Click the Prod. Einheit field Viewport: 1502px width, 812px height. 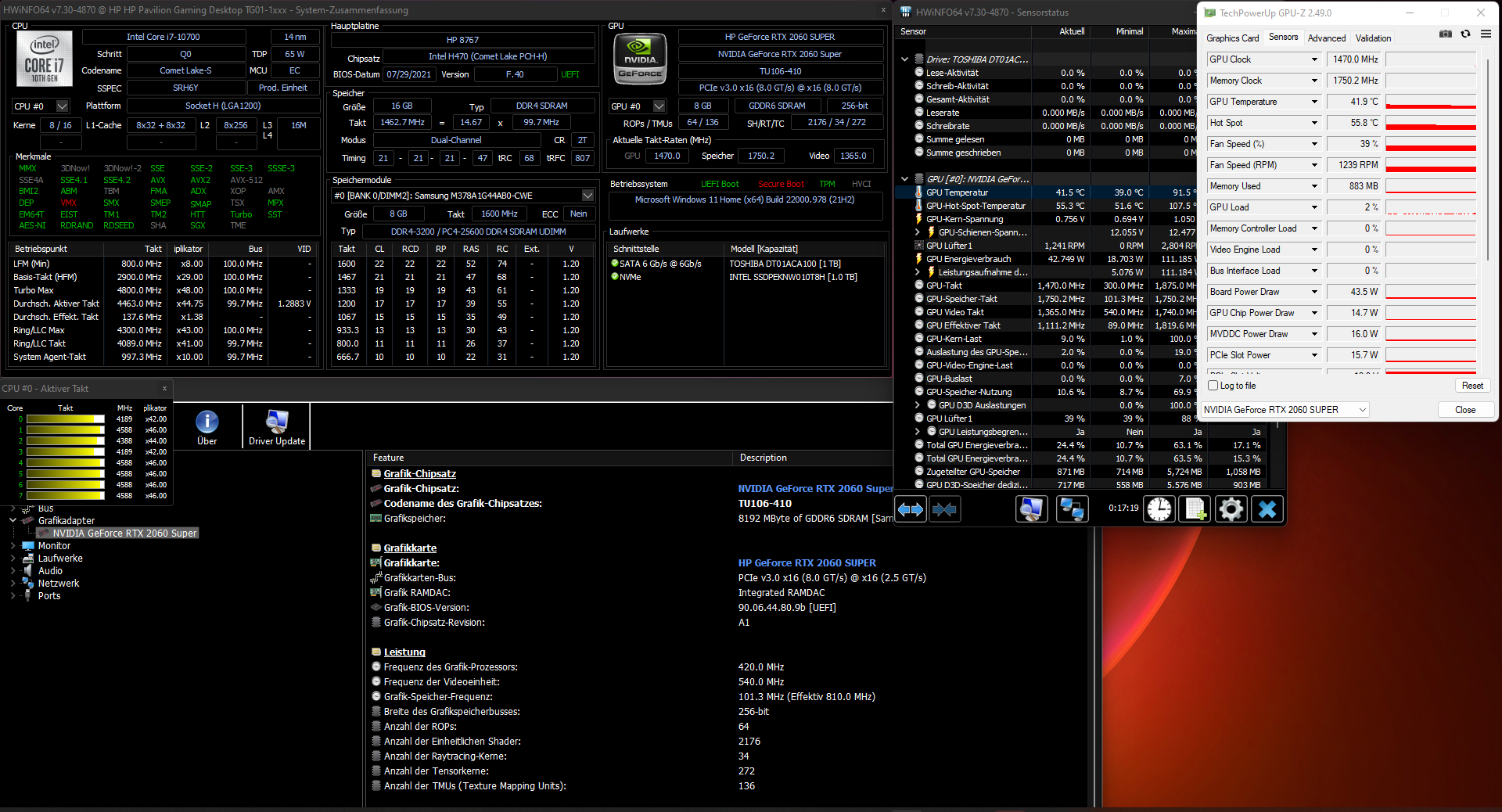(283, 88)
